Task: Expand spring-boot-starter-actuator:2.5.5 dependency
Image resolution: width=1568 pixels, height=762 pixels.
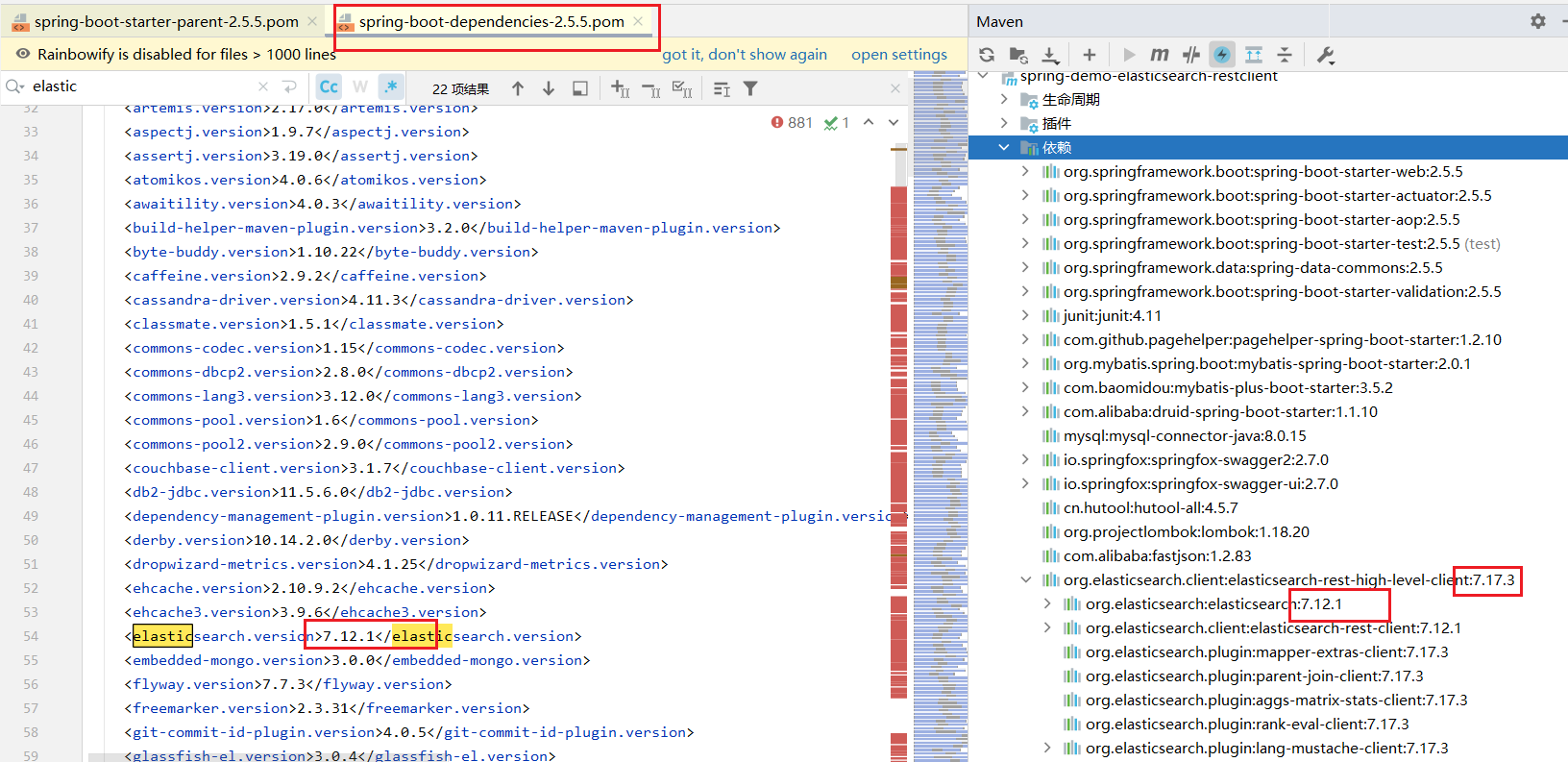Action: point(1025,195)
